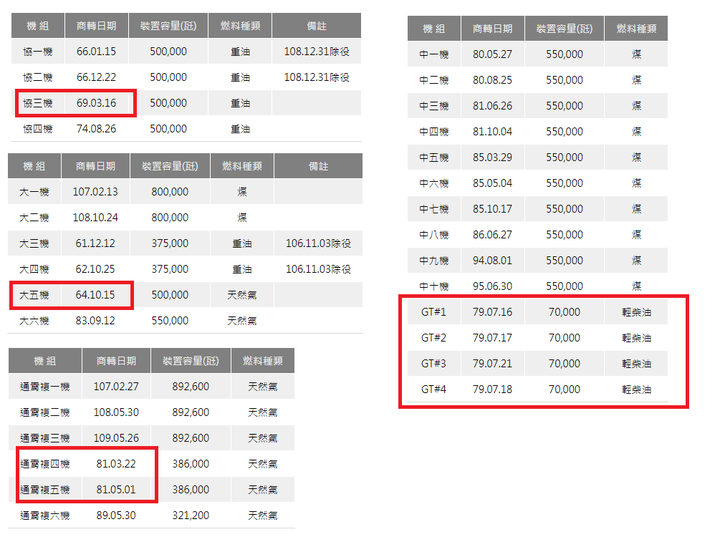Click the date 107.02.27

tap(116, 386)
